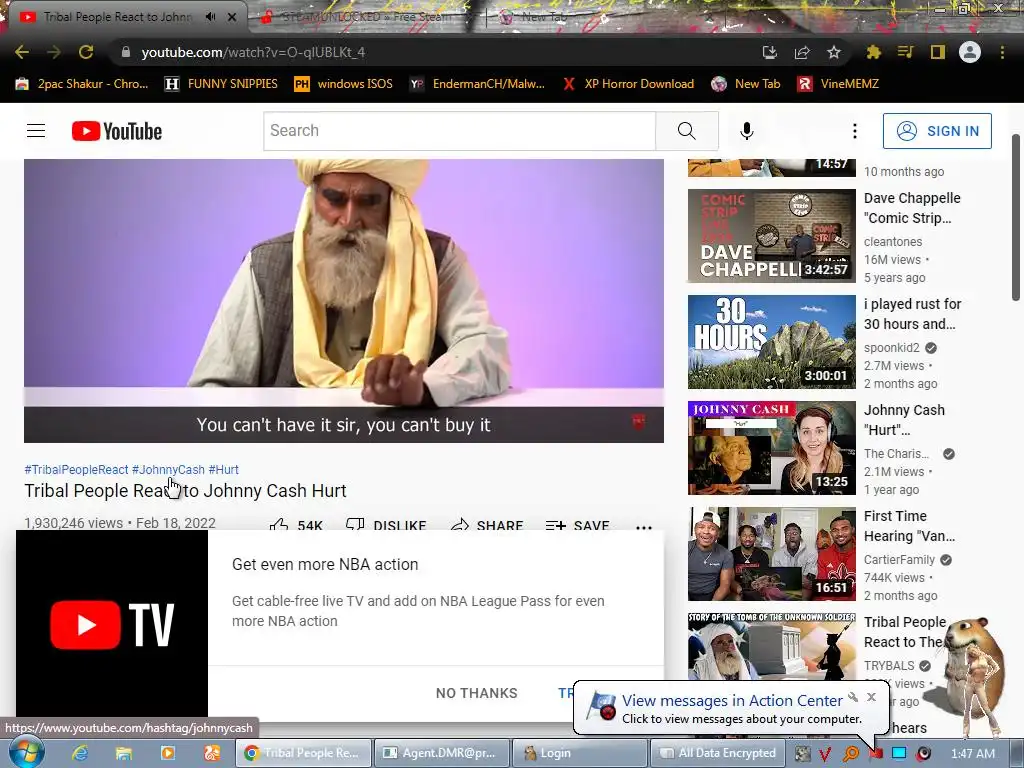Launch Internet Explorer from the taskbar
The image size is (1024, 768).
coord(80,753)
